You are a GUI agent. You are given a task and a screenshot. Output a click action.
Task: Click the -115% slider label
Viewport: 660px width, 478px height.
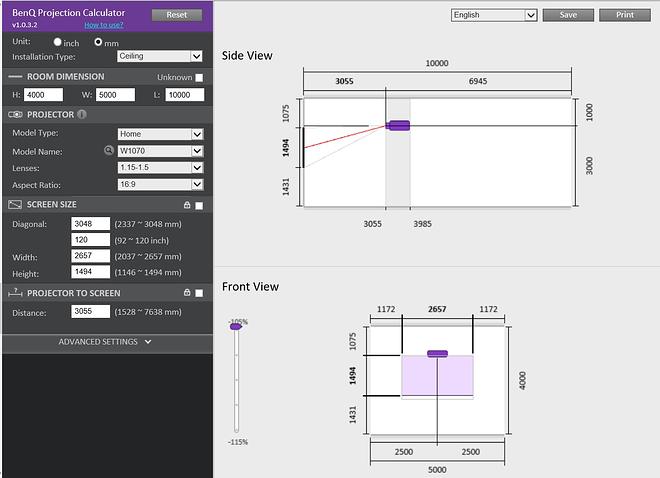click(x=238, y=442)
